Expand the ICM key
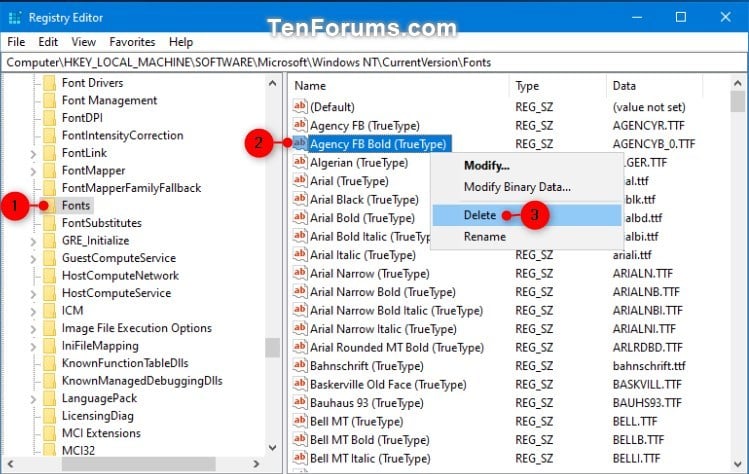This screenshot has height=474, width=749. pos(33,312)
